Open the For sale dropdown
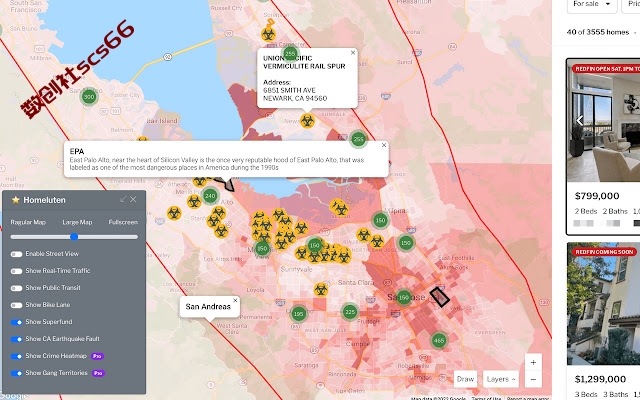The height and width of the screenshot is (400, 640). point(591,4)
